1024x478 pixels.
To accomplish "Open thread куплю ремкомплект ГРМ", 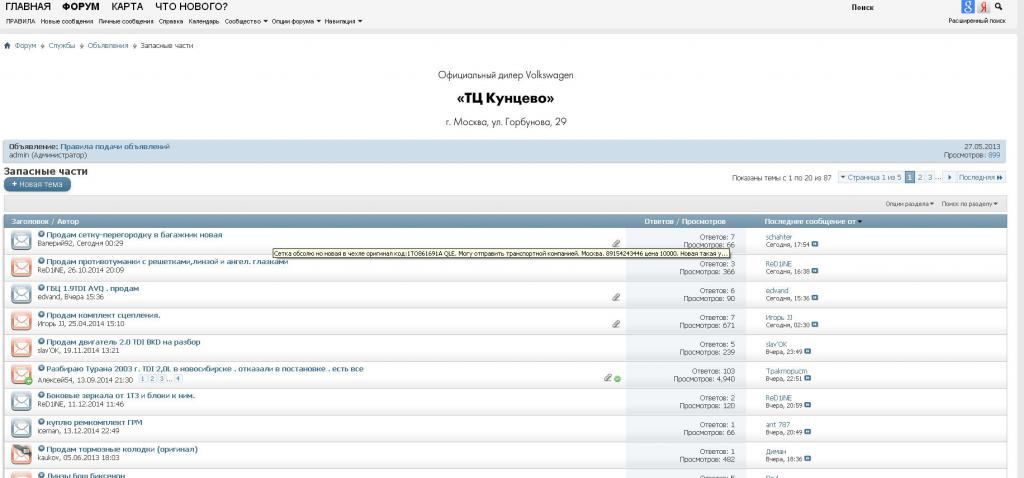I will 94,422.
